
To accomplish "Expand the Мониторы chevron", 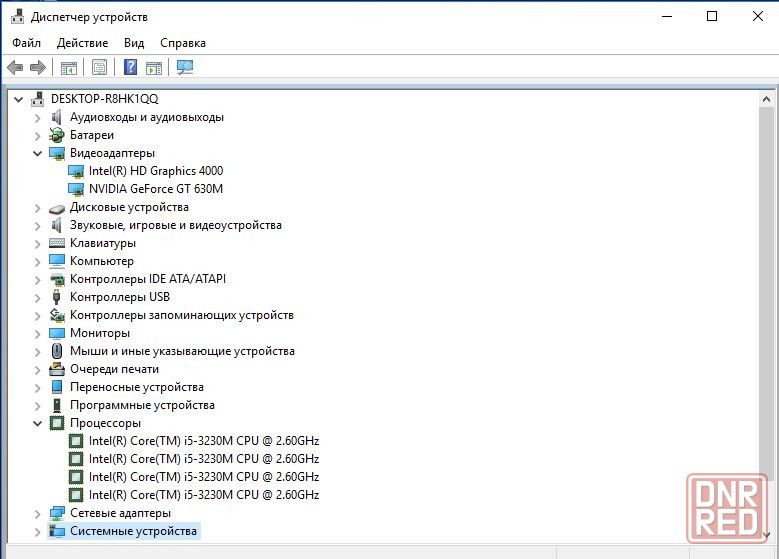I will tap(37, 333).
